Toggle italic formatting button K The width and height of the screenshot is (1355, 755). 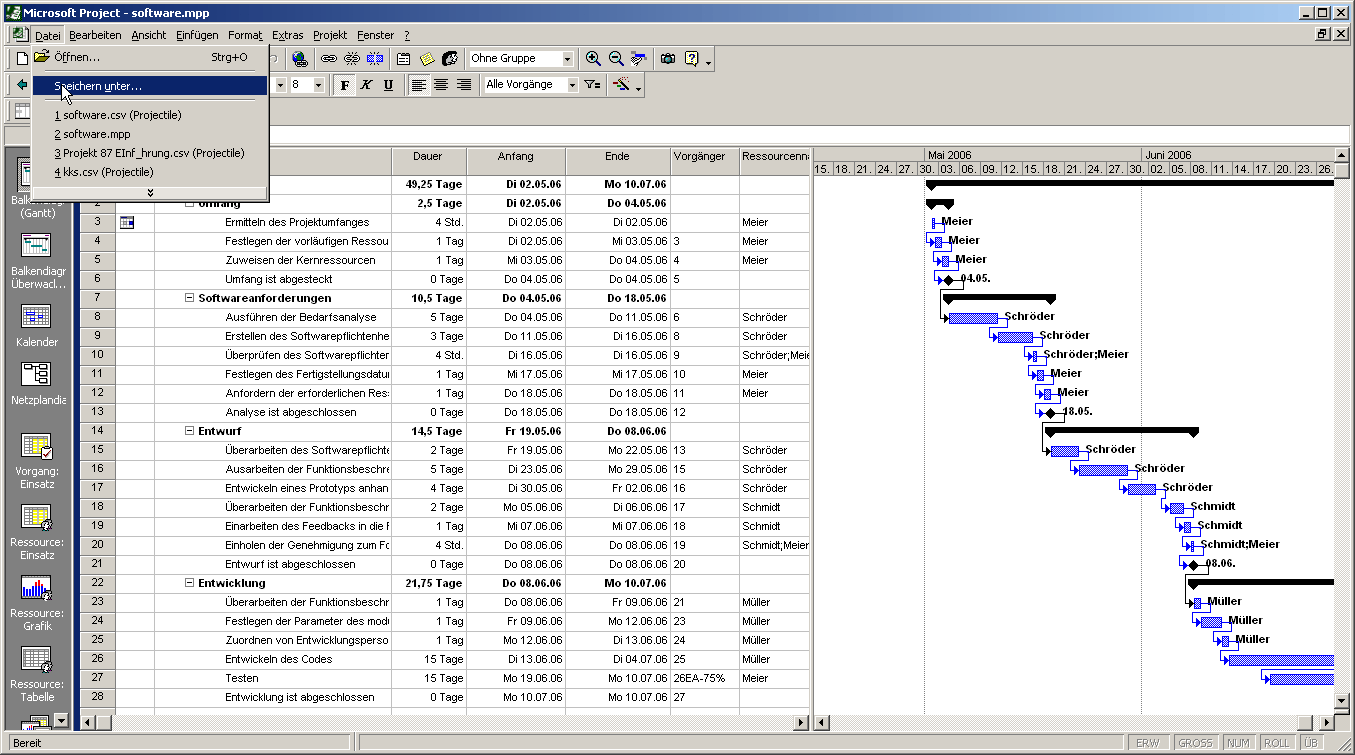[x=367, y=85]
